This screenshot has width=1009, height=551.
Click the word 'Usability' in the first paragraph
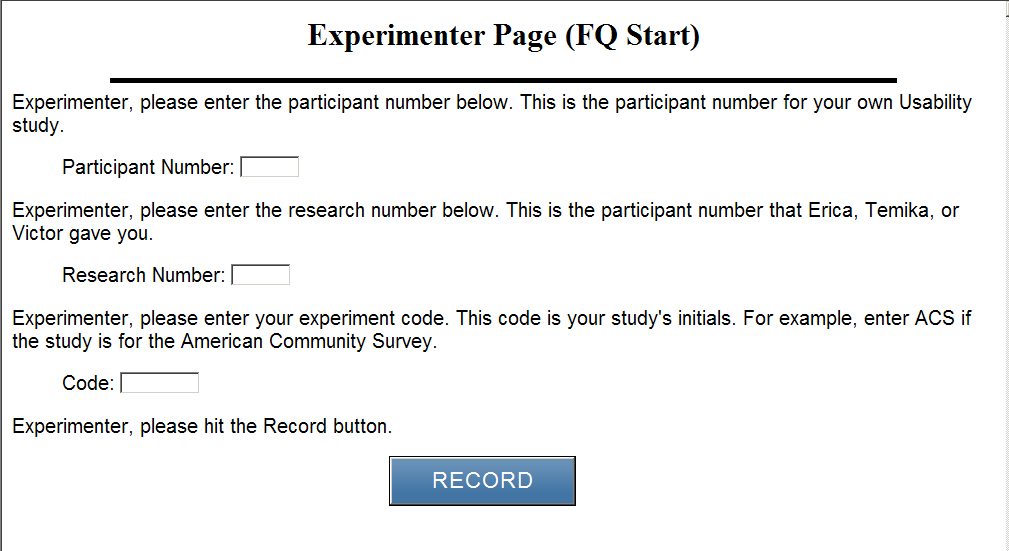click(x=935, y=103)
